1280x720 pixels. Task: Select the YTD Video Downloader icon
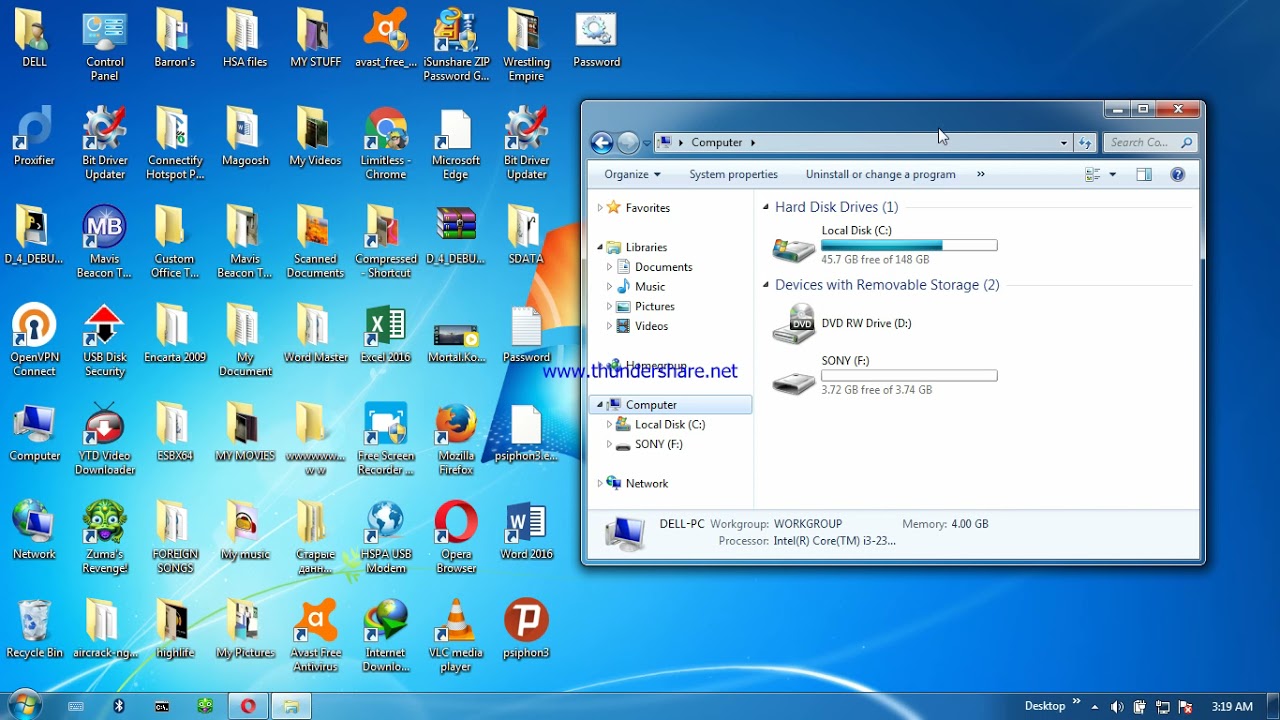point(105,440)
